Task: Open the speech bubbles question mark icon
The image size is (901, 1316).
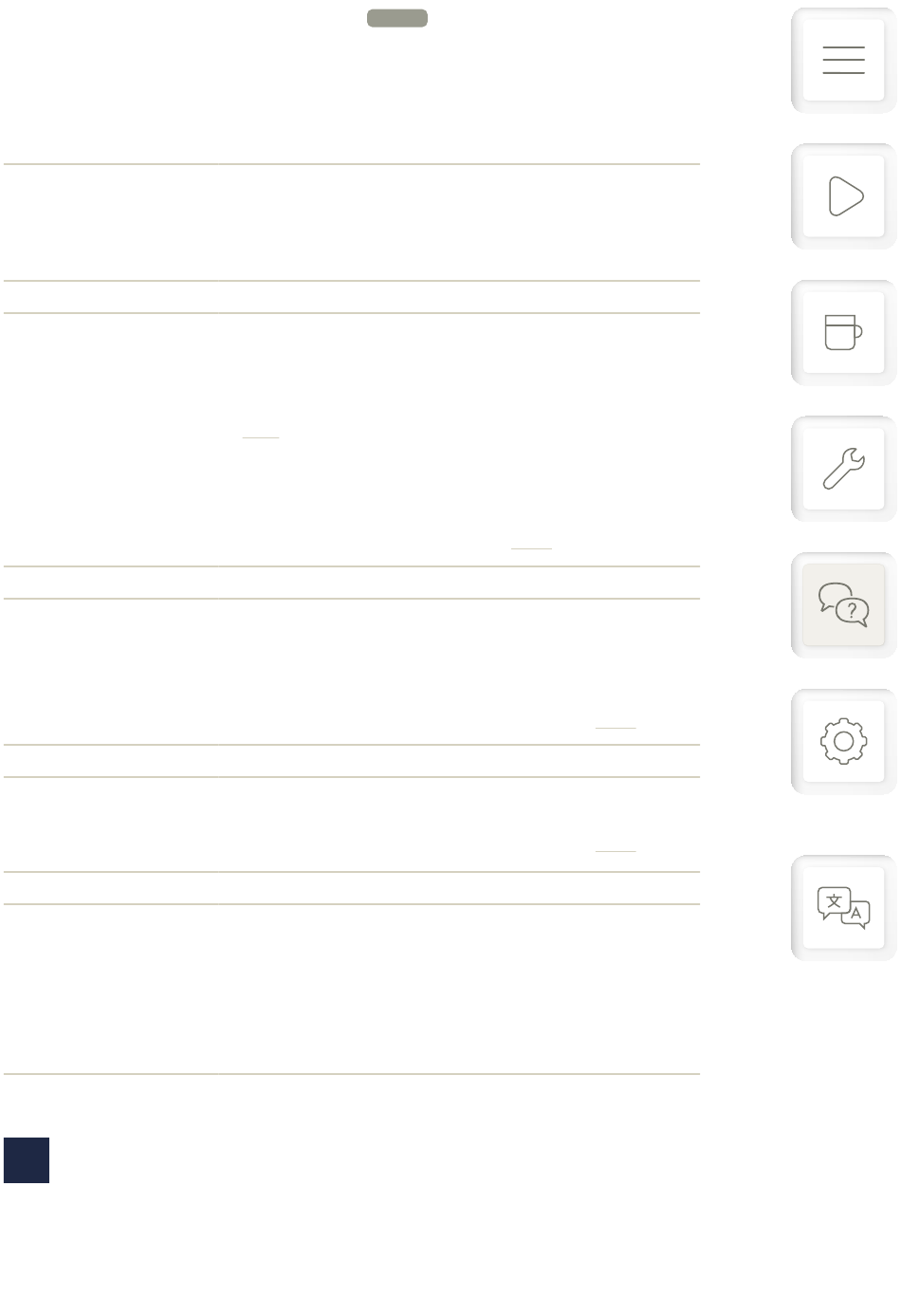Action: pos(843,605)
